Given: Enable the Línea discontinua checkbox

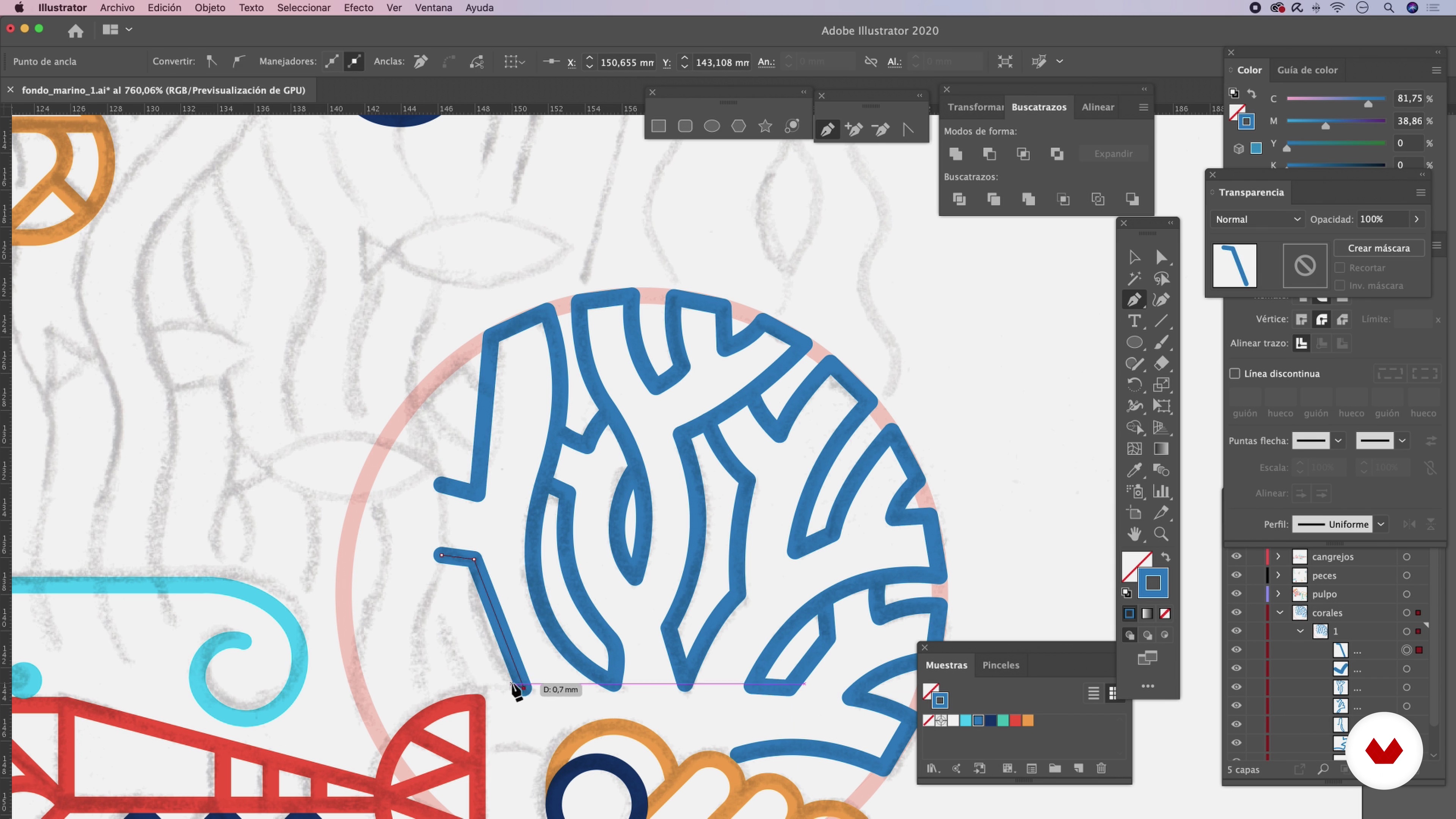Looking at the screenshot, I should click(x=1235, y=373).
